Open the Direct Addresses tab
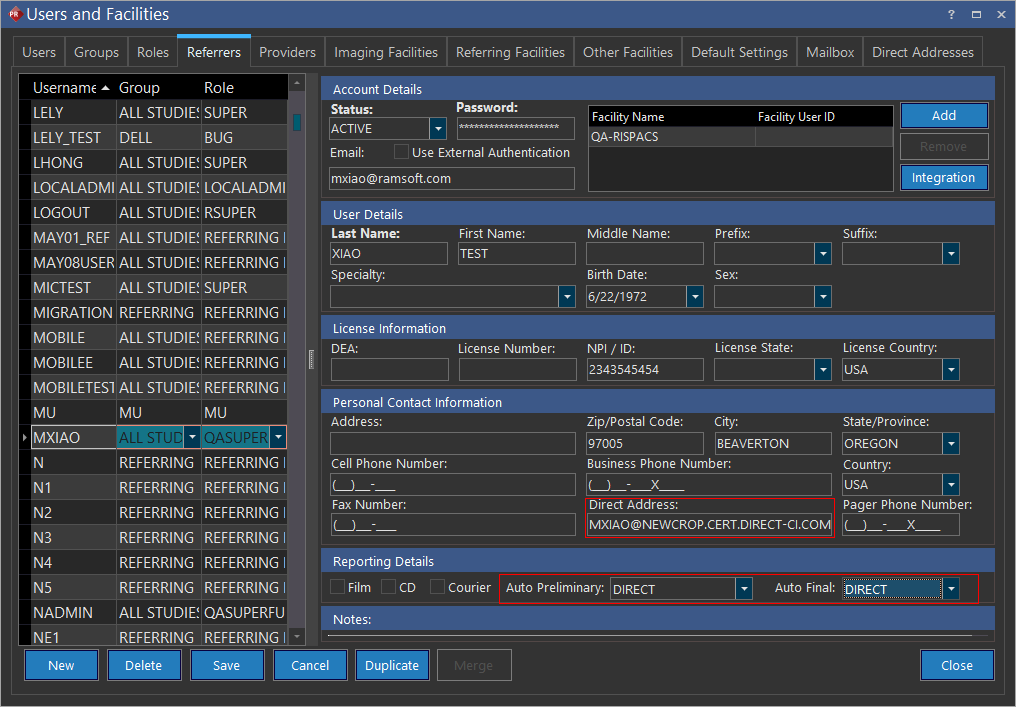Image resolution: width=1016 pixels, height=707 pixels. (922, 52)
